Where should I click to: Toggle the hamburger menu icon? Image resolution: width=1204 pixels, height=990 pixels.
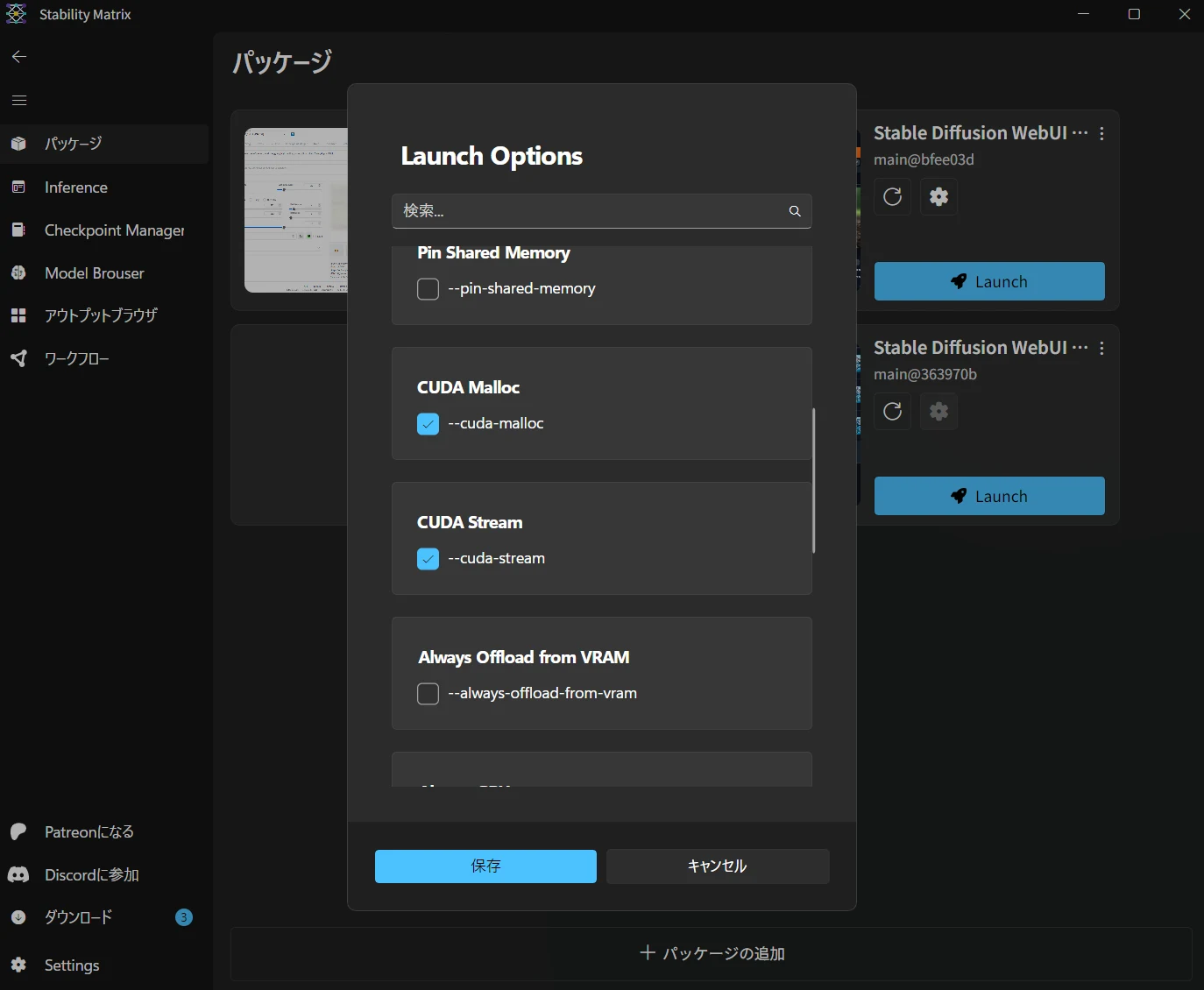(19, 100)
